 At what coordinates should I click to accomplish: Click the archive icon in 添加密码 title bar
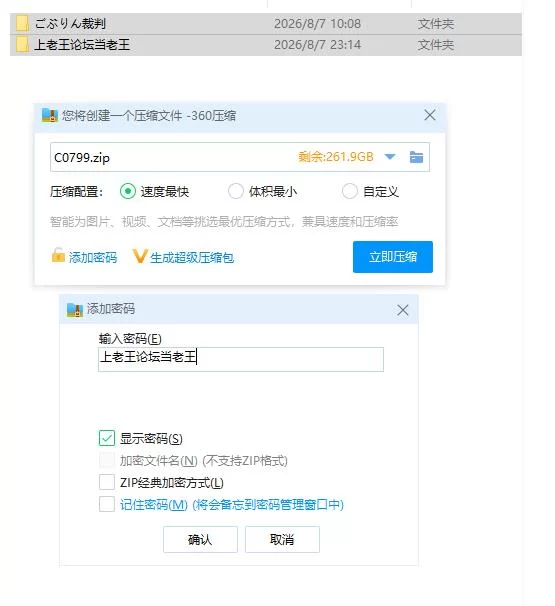[x=75, y=310]
